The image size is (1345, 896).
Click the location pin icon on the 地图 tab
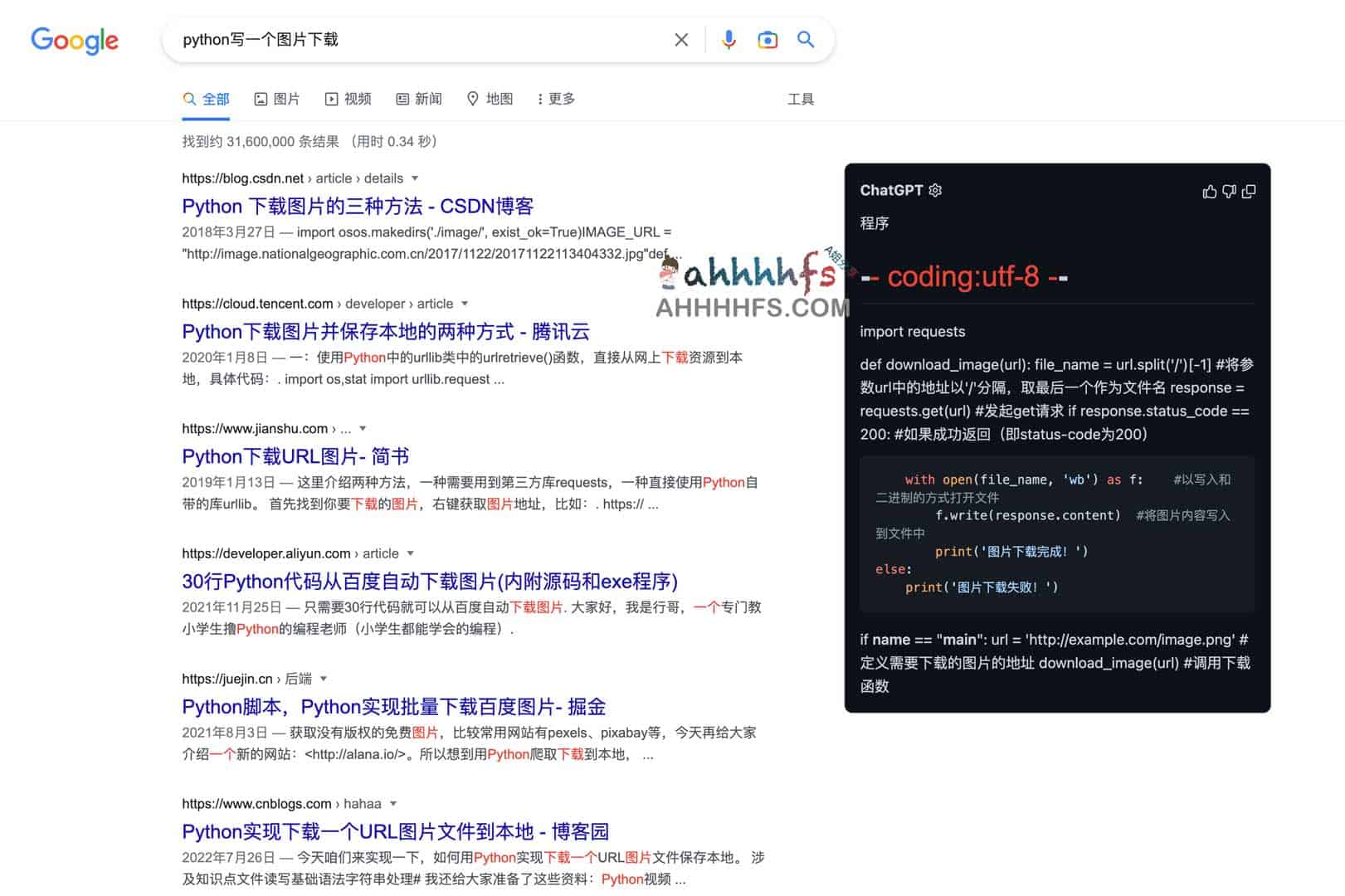coord(473,99)
